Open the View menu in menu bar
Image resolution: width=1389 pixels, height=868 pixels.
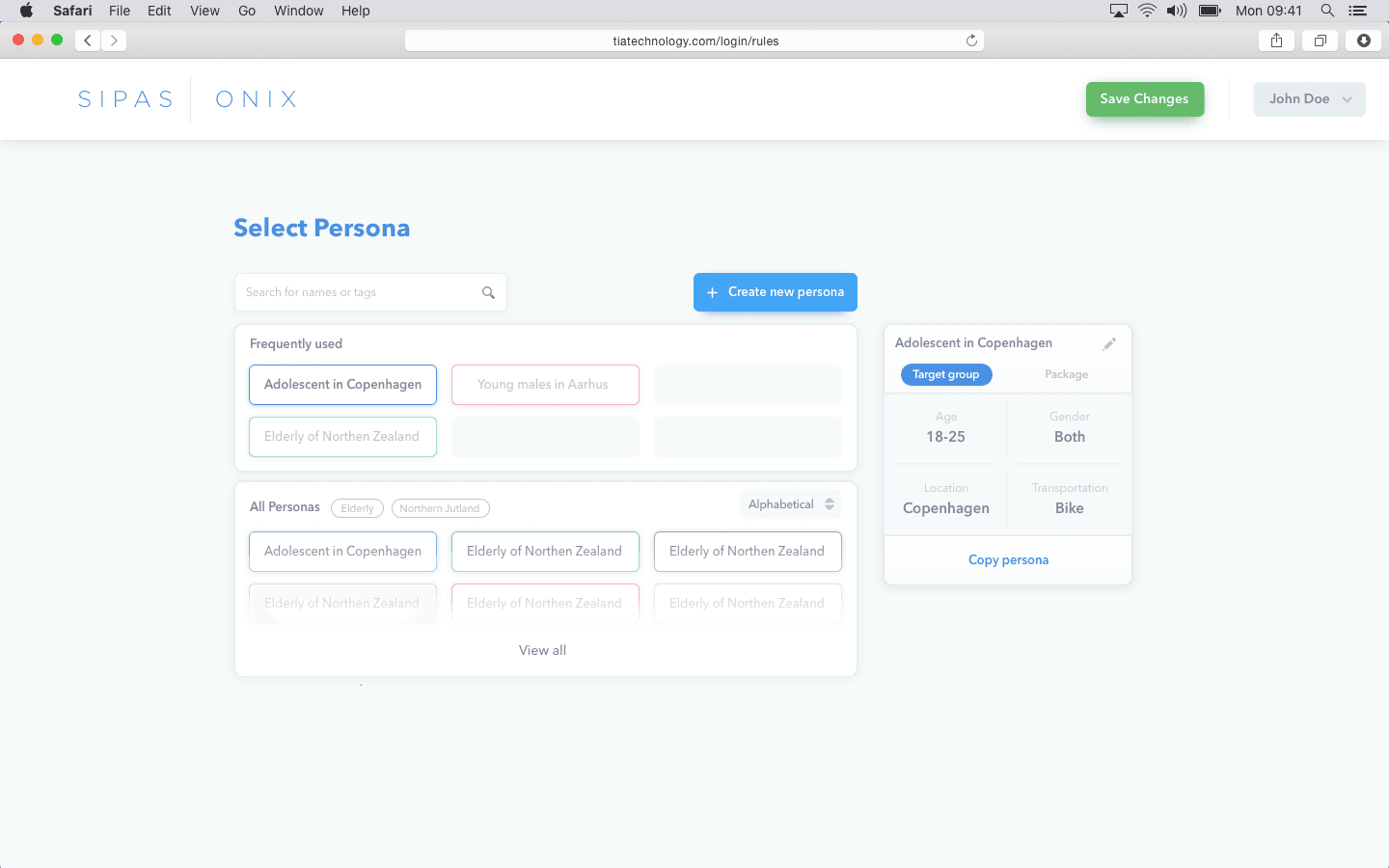[x=204, y=11]
